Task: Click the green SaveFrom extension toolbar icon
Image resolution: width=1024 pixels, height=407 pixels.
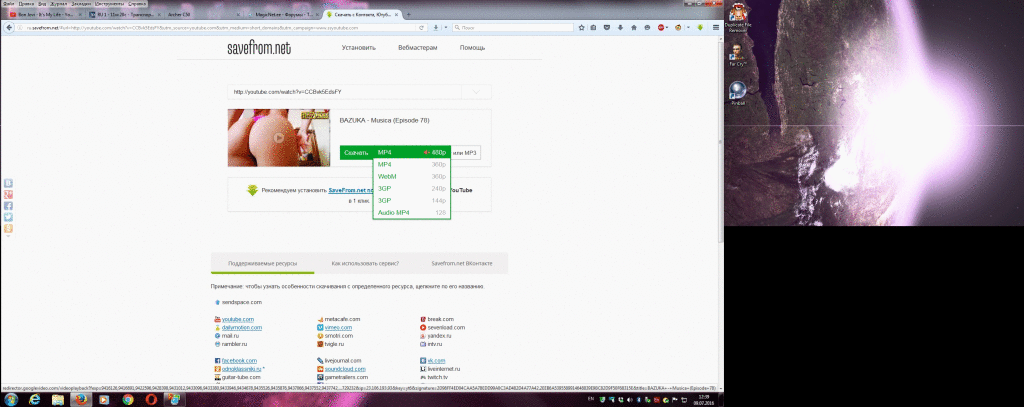Action: coord(700,28)
